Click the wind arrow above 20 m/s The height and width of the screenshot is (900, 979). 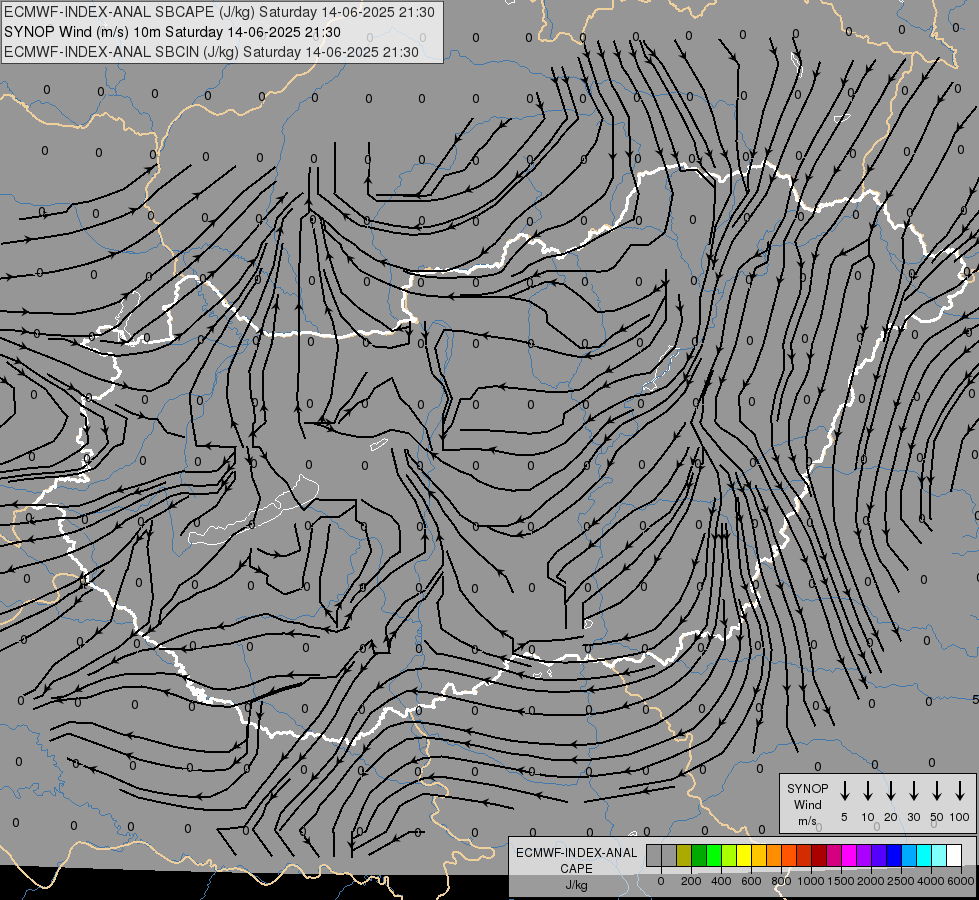[891, 791]
